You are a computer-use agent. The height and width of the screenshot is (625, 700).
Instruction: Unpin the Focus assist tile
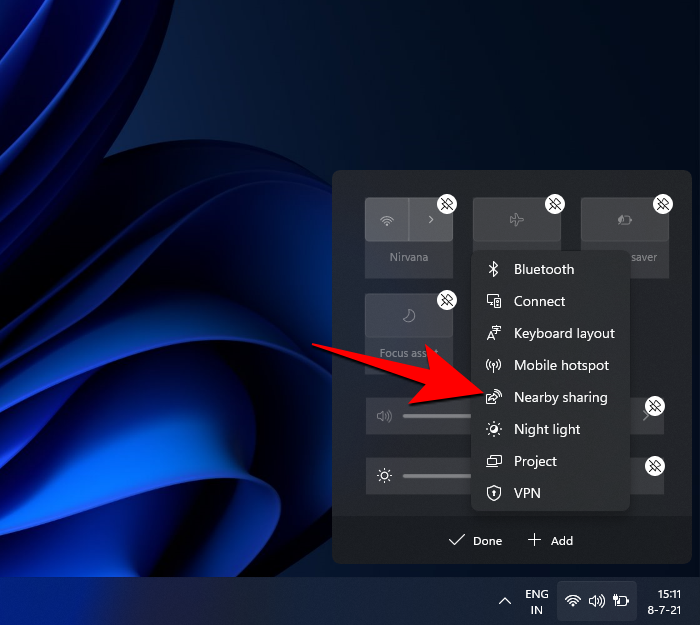(447, 300)
